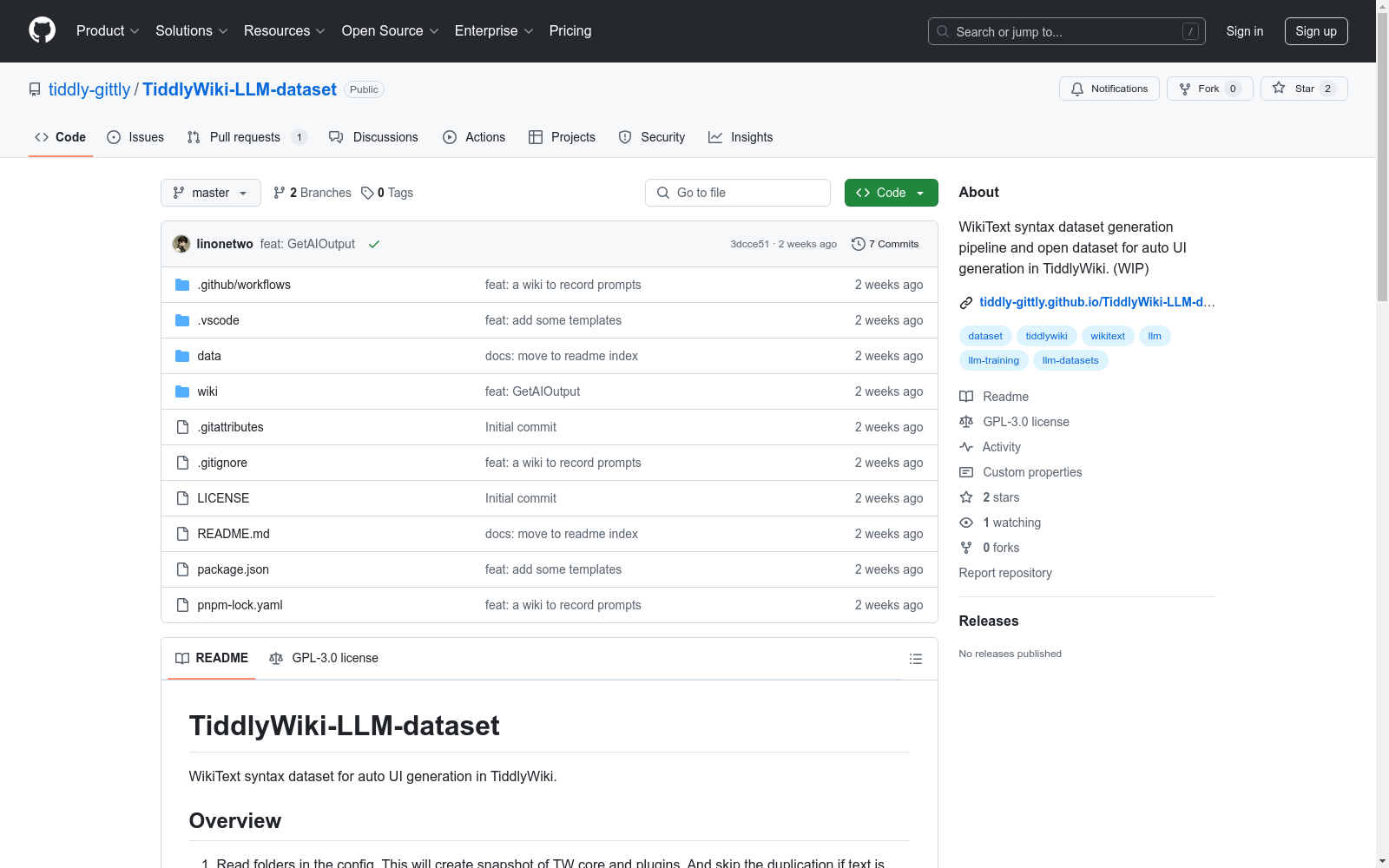
Task: Open the Enterprise dropdown
Action: 494,30
